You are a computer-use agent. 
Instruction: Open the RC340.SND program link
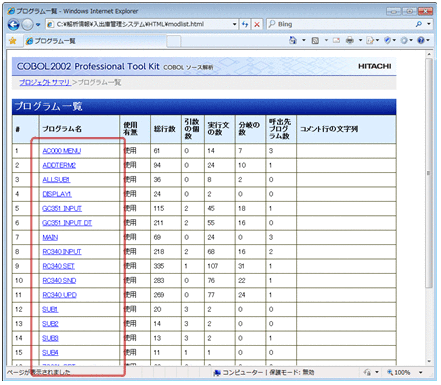click(59, 281)
